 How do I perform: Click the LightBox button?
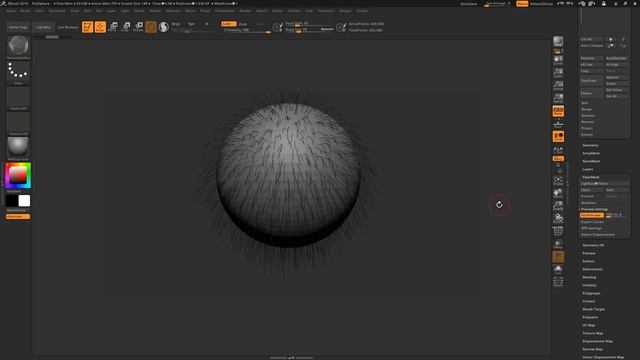pyautogui.click(x=43, y=27)
